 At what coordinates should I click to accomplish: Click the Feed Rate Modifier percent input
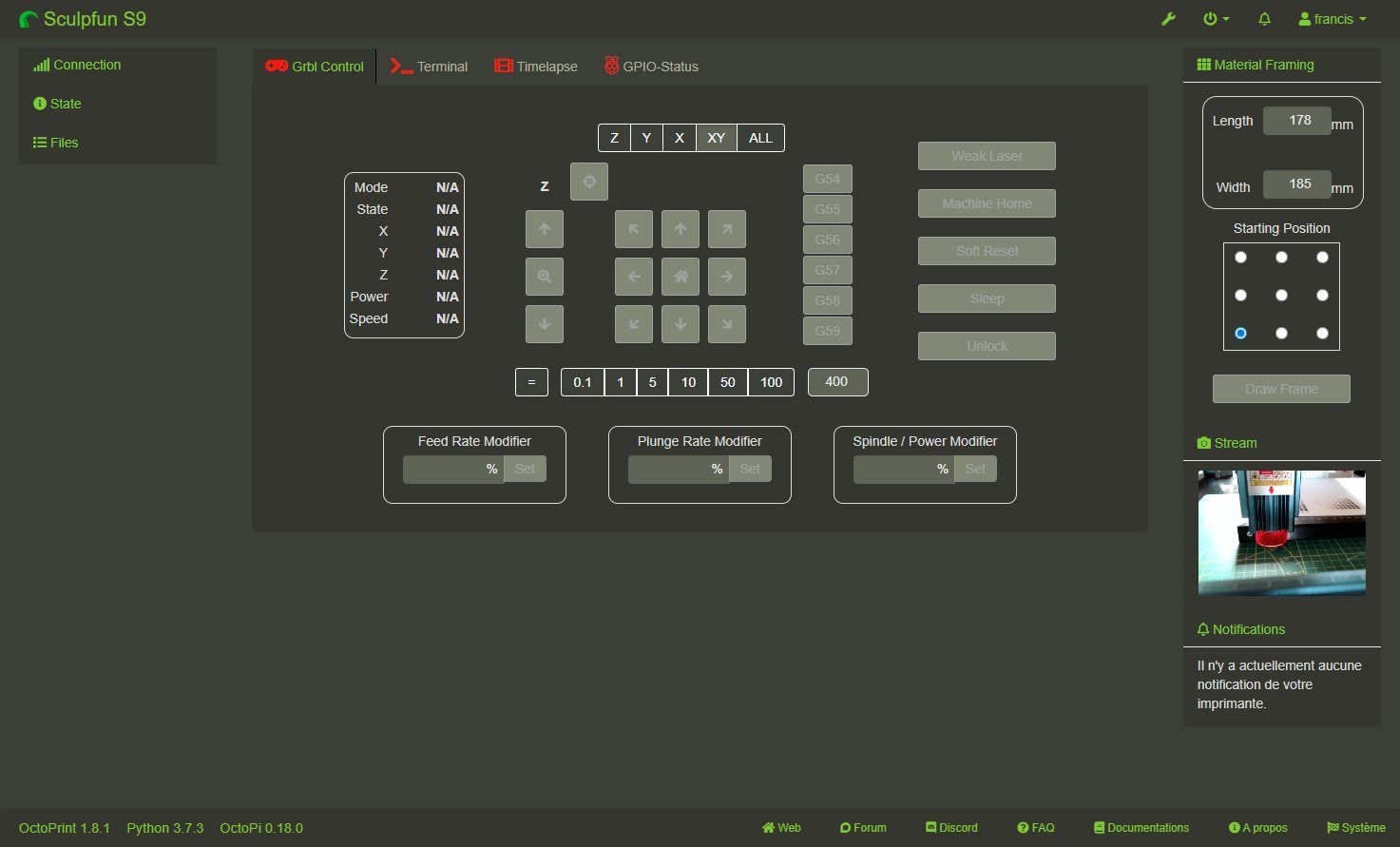(x=453, y=469)
